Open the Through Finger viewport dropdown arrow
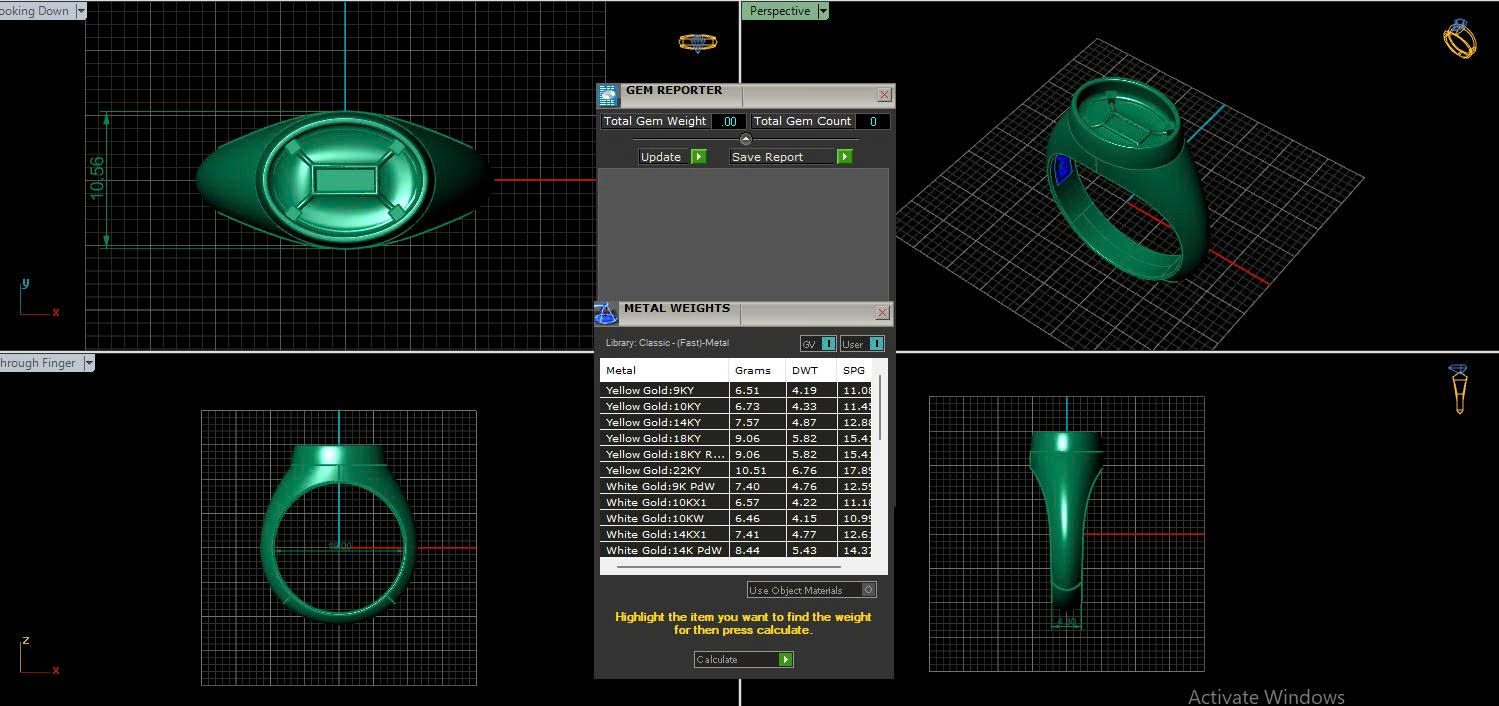Viewport: 1499px width, 706px height. [x=89, y=363]
